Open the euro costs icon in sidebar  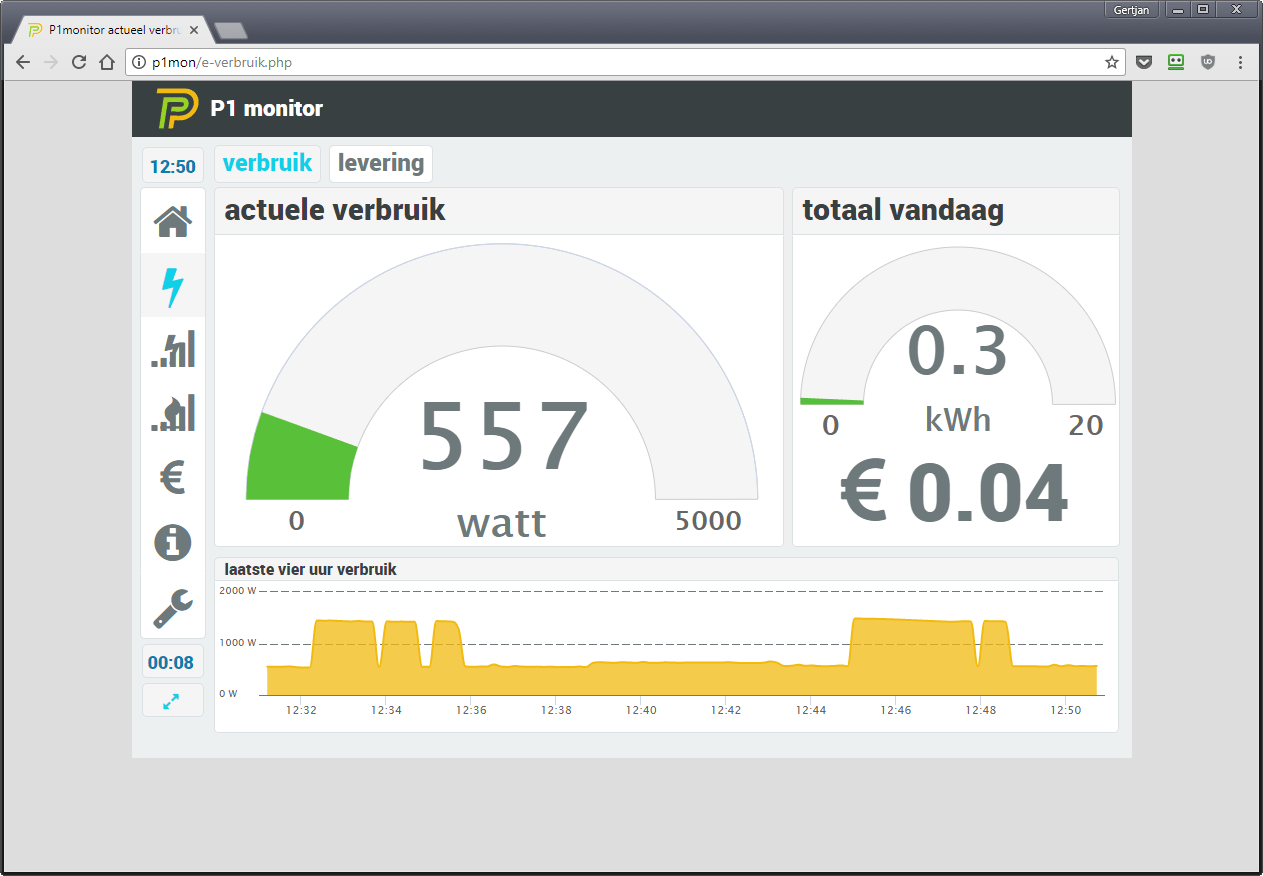pyautogui.click(x=172, y=477)
